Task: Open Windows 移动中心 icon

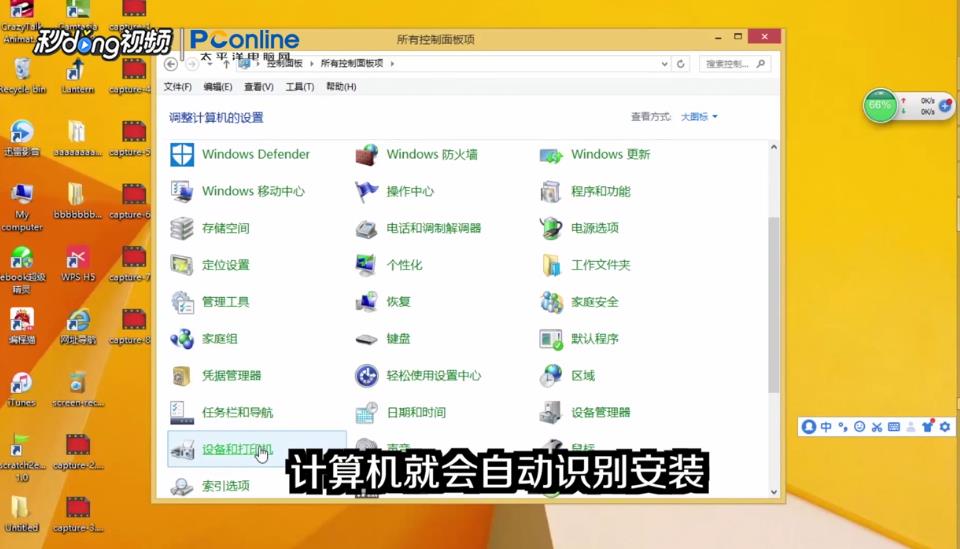Action: click(182, 192)
